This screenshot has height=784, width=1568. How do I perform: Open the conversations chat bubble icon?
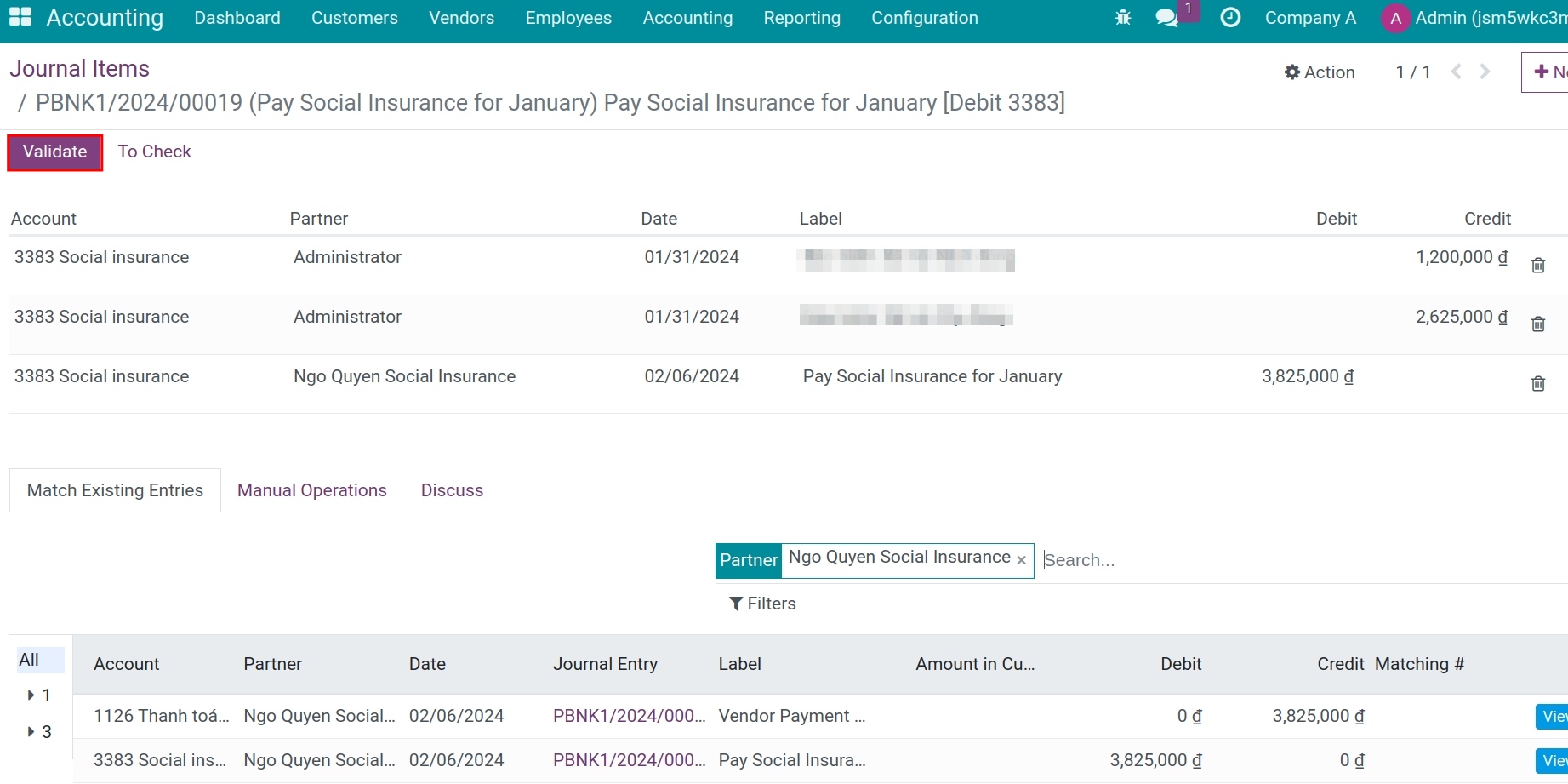1167,18
